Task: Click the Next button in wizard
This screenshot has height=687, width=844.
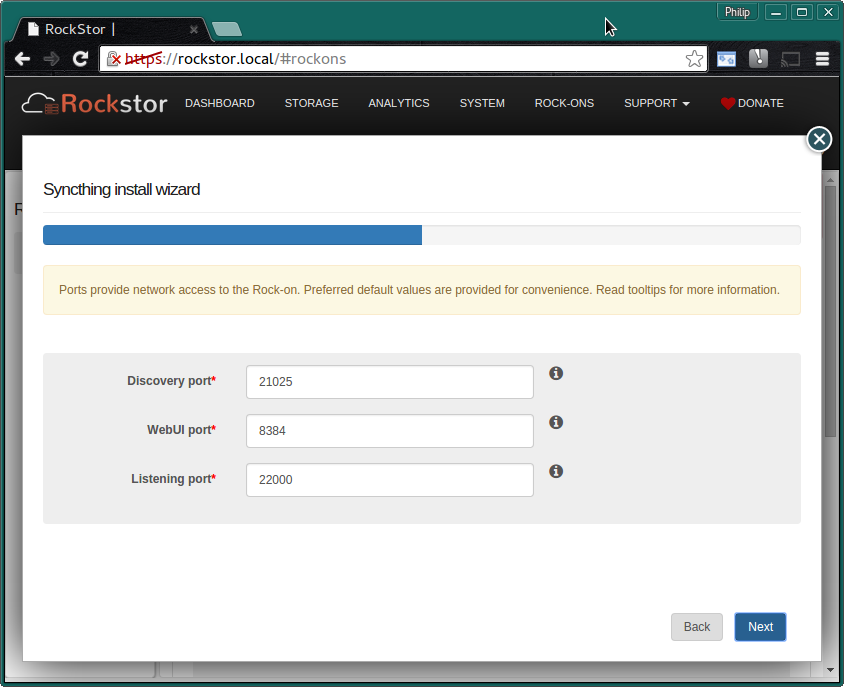Action: [x=760, y=627]
